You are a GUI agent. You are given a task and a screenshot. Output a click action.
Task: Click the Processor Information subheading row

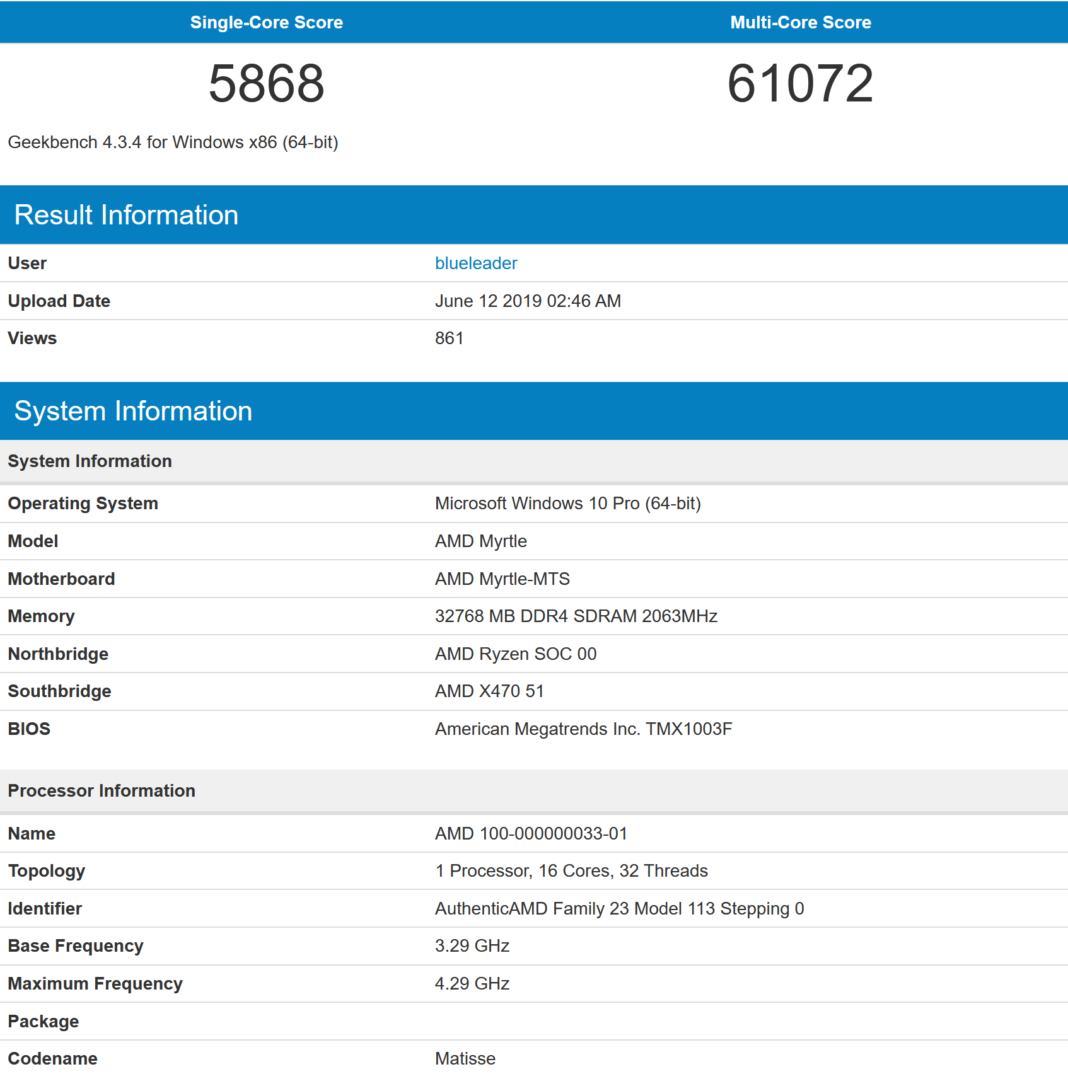(534, 790)
